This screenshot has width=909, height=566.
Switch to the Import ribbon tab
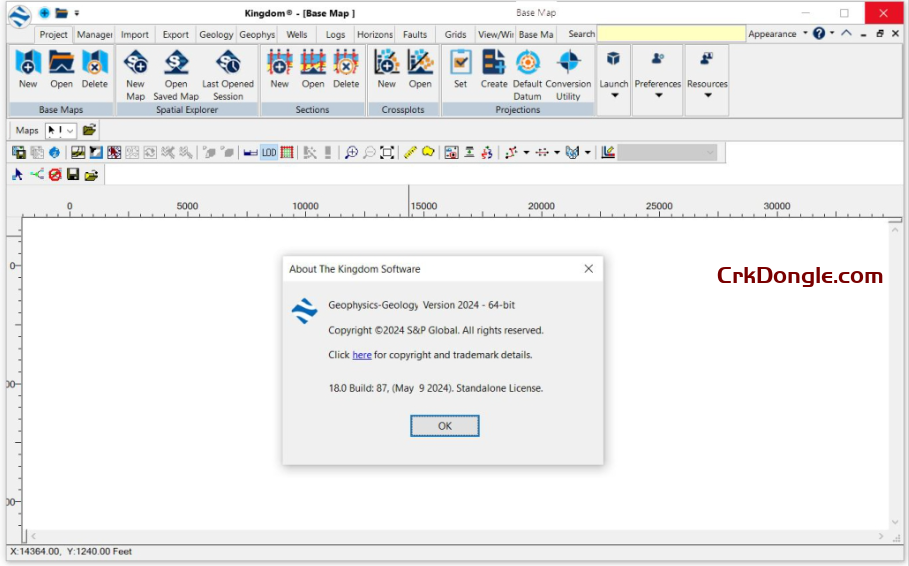click(134, 34)
